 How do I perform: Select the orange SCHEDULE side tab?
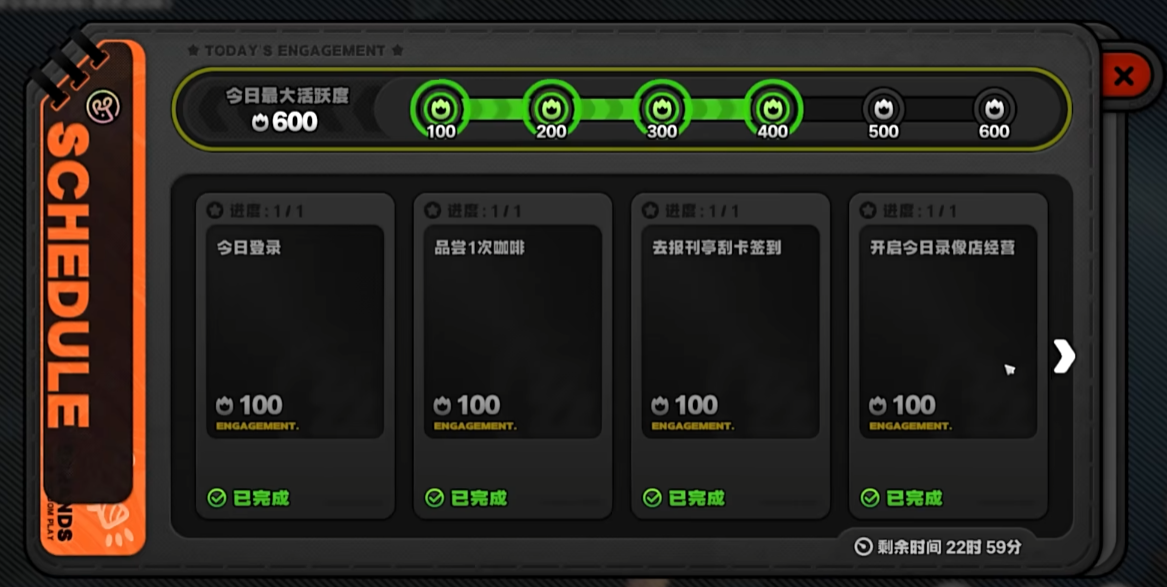tap(93, 298)
